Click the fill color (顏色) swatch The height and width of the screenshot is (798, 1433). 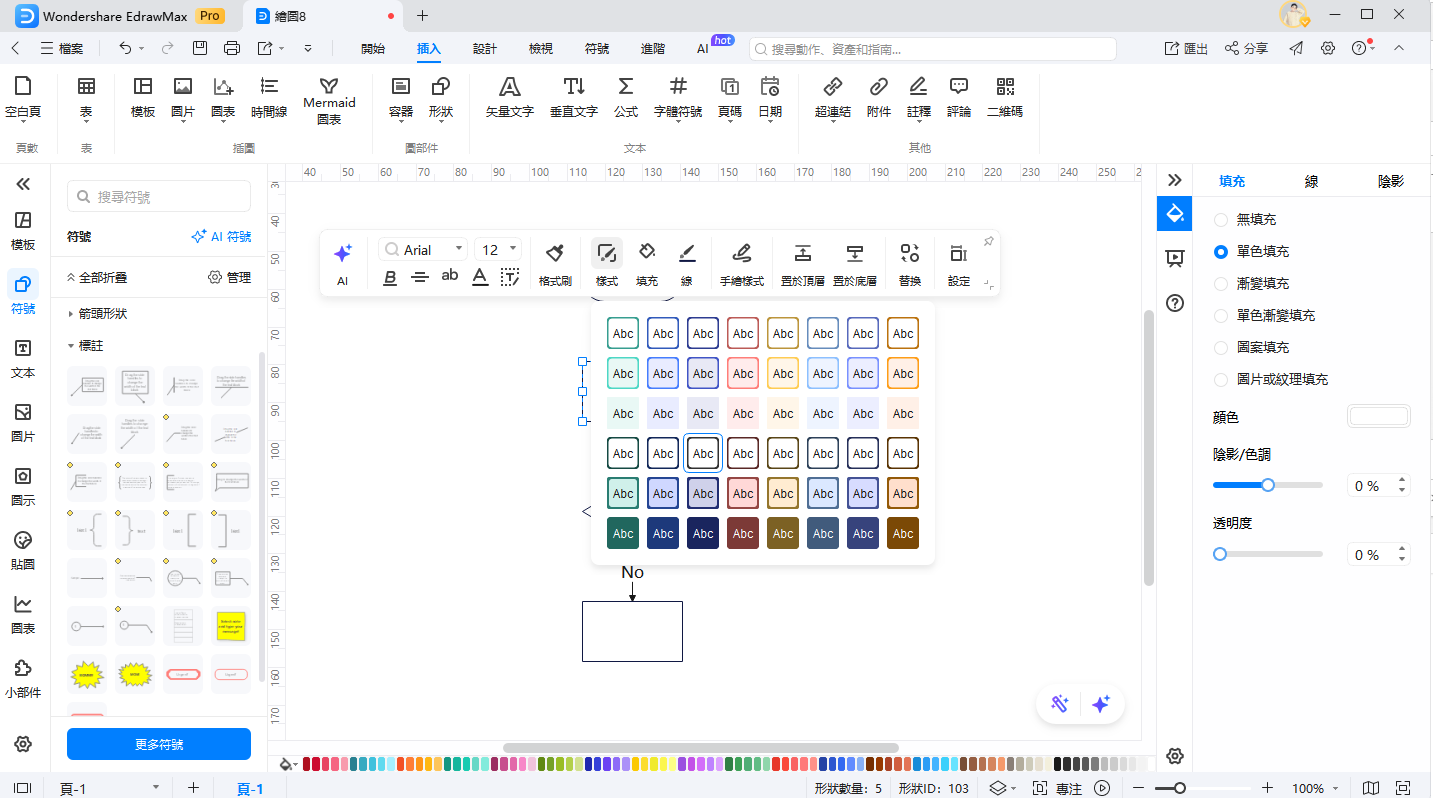pyautogui.click(x=1378, y=417)
